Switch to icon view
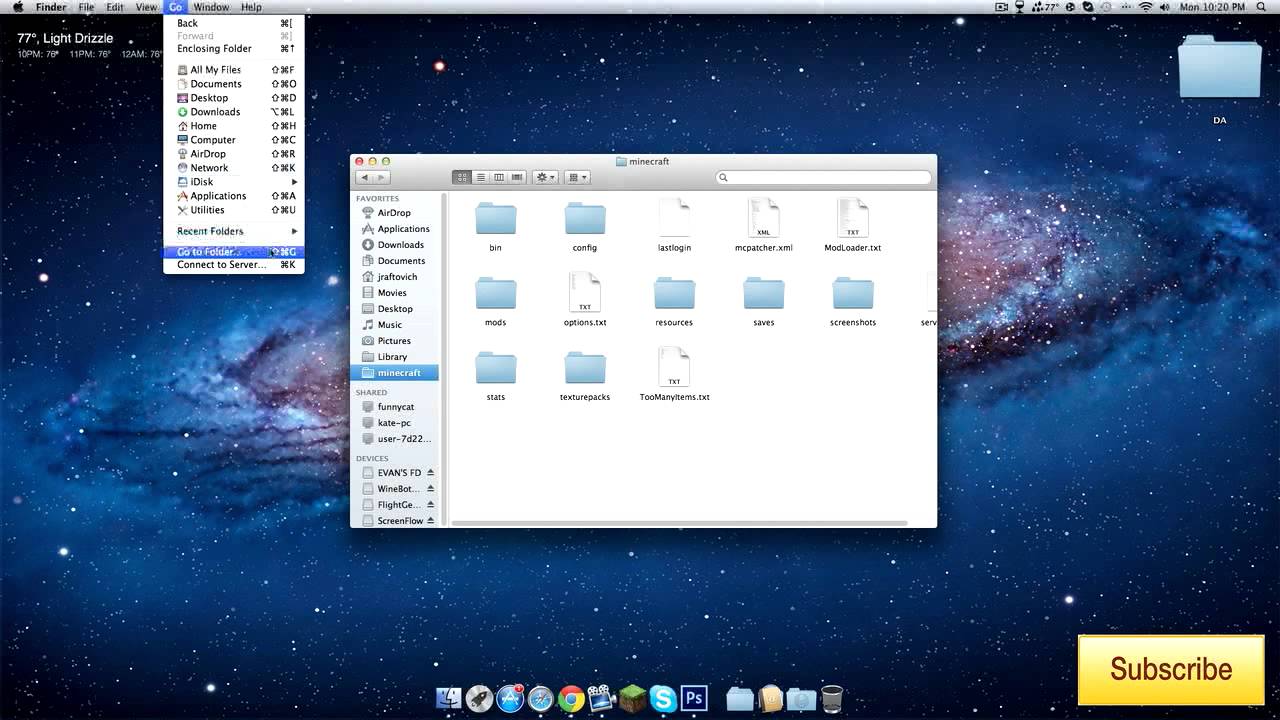The width and height of the screenshot is (1280, 720). point(462,177)
